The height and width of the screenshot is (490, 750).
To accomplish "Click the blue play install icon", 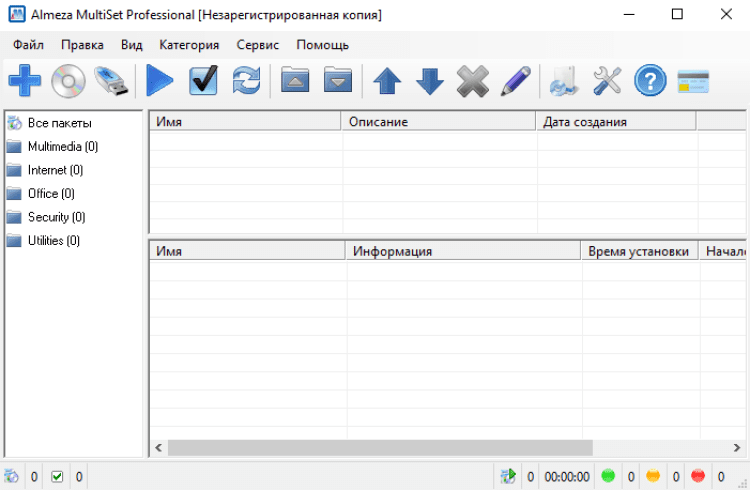I will (x=159, y=80).
